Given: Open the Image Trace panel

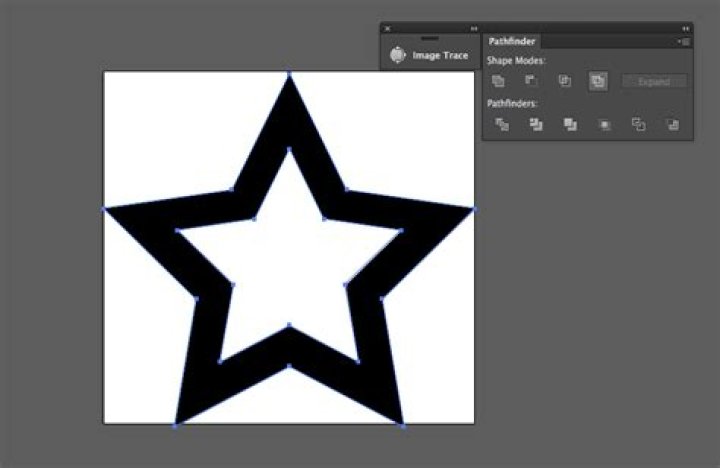Looking at the screenshot, I should point(429,55).
